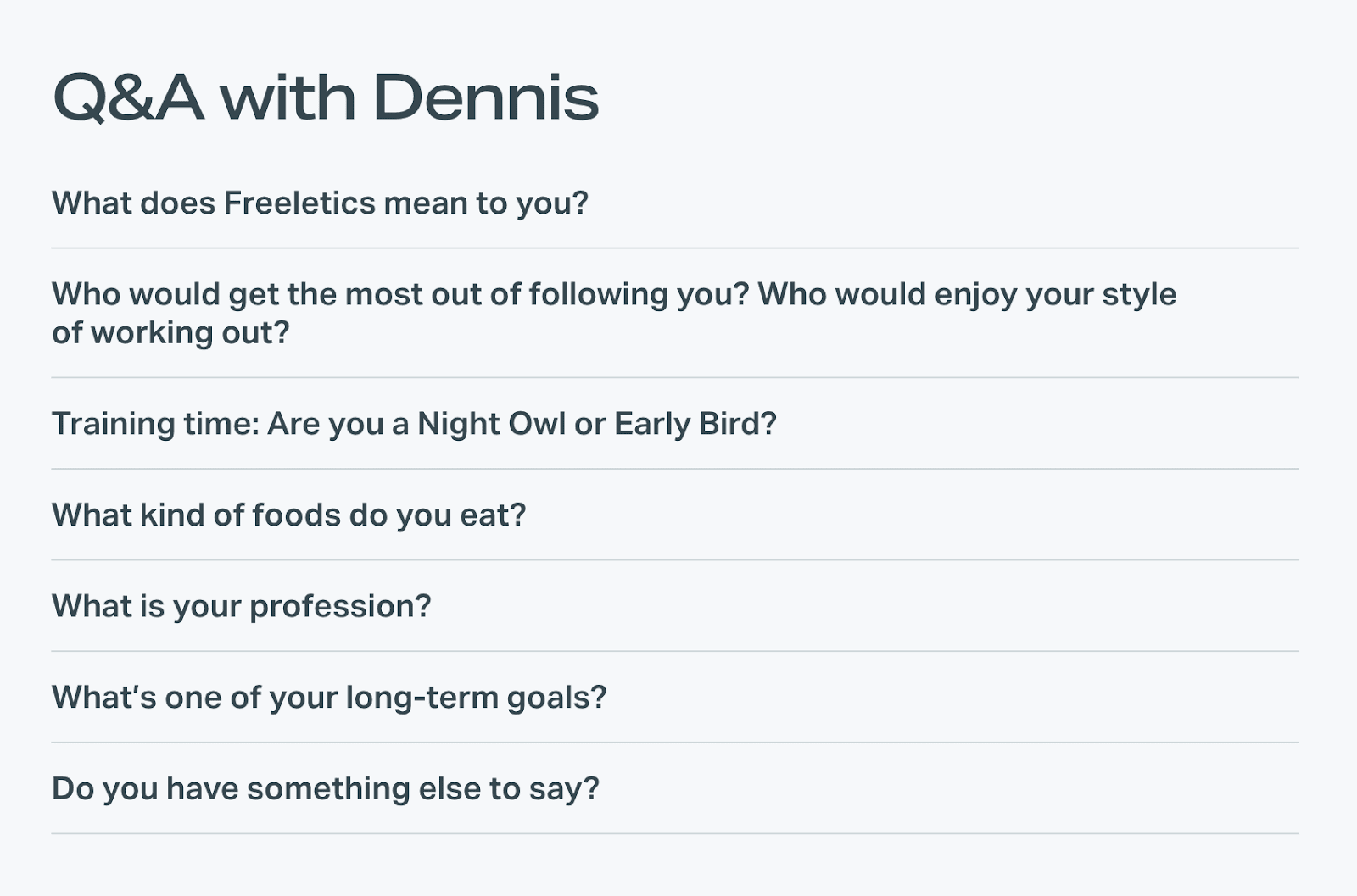Click the name 'Dennis' in the title
The height and width of the screenshot is (896, 1357).
485,98
